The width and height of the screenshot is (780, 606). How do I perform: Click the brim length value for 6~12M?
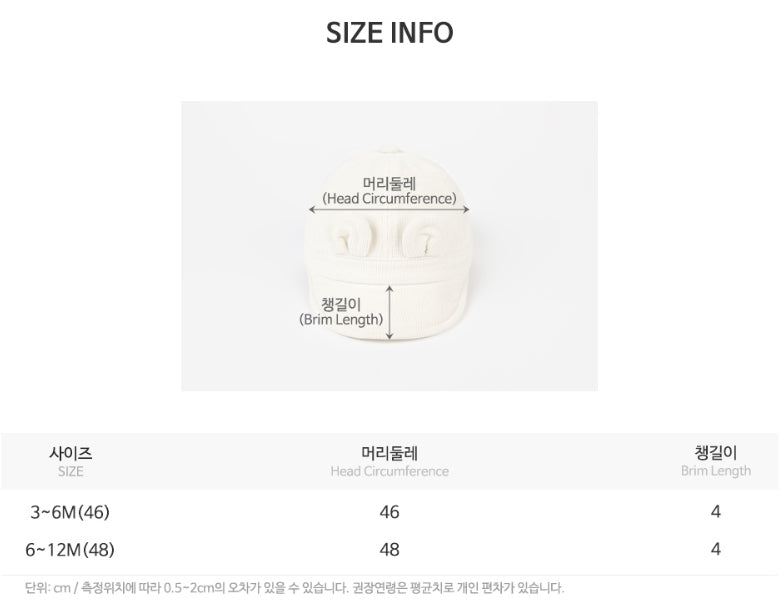click(x=715, y=549)
